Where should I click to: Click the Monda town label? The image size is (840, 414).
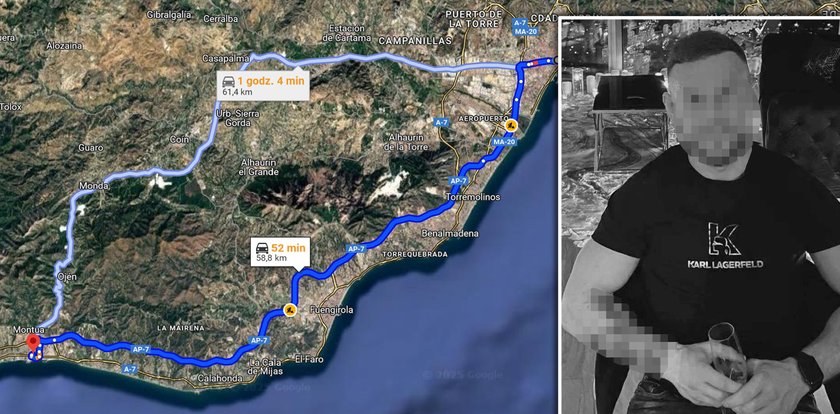(94, 186)
